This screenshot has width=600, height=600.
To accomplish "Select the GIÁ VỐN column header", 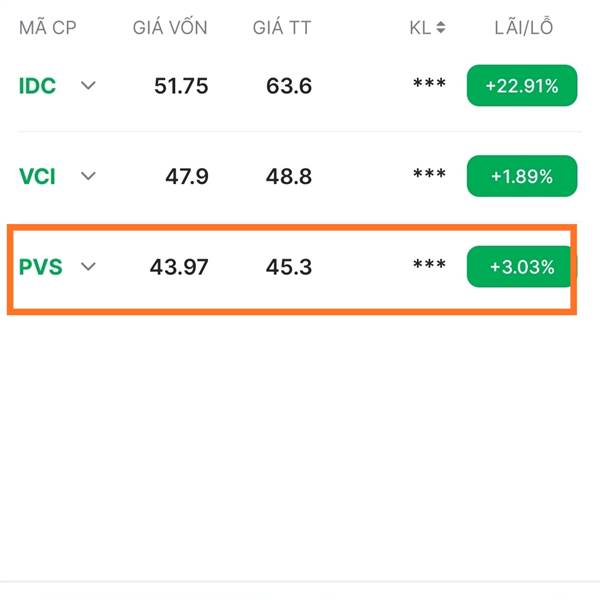I will point(170,27).
